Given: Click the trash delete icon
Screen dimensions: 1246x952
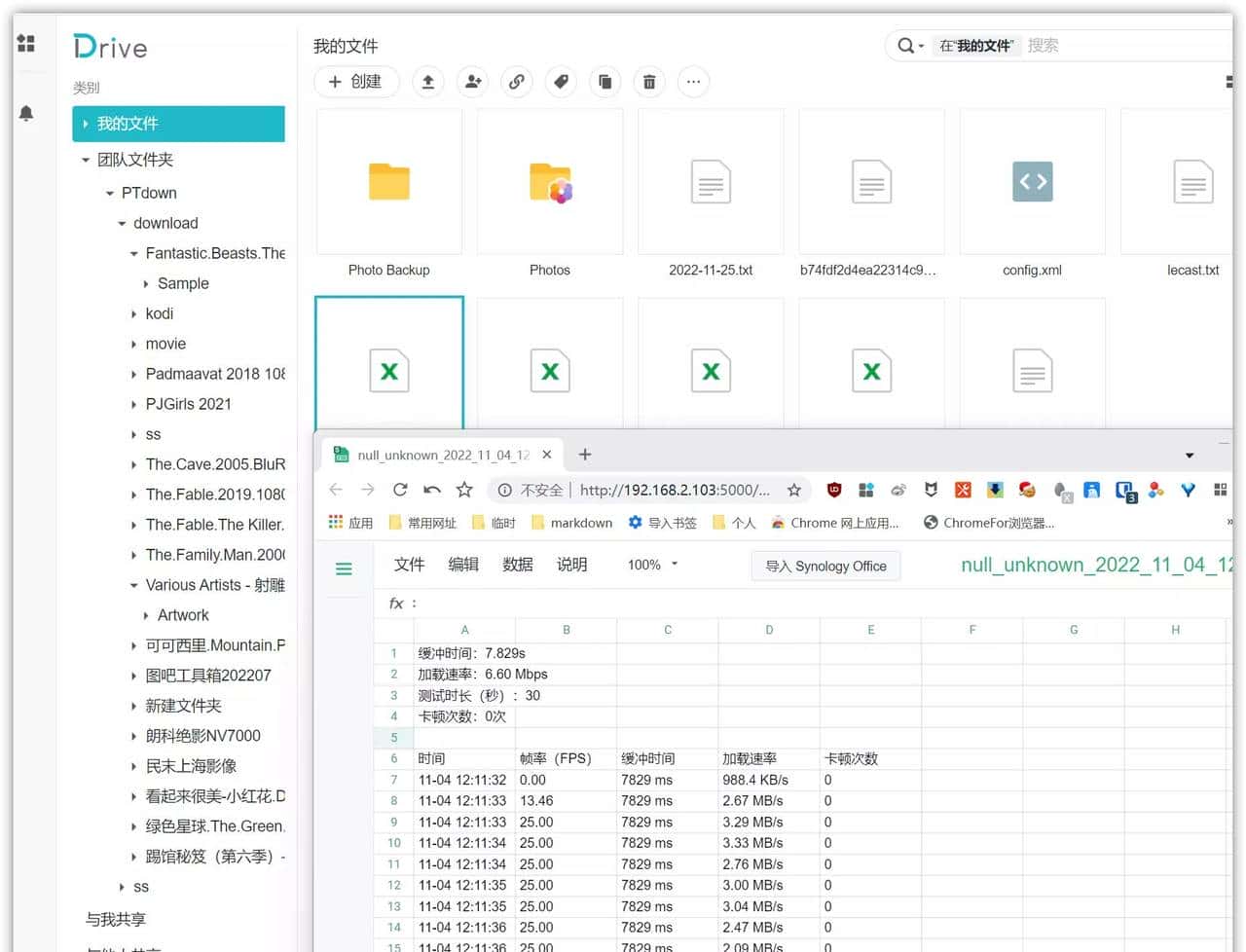Looking at the screenshot, I should click(649, 82).
